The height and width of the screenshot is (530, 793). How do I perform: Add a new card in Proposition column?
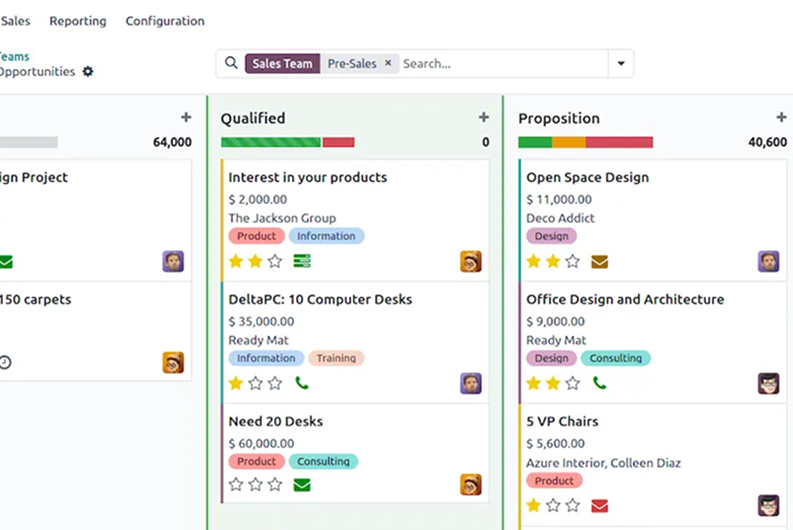point(781,118)
